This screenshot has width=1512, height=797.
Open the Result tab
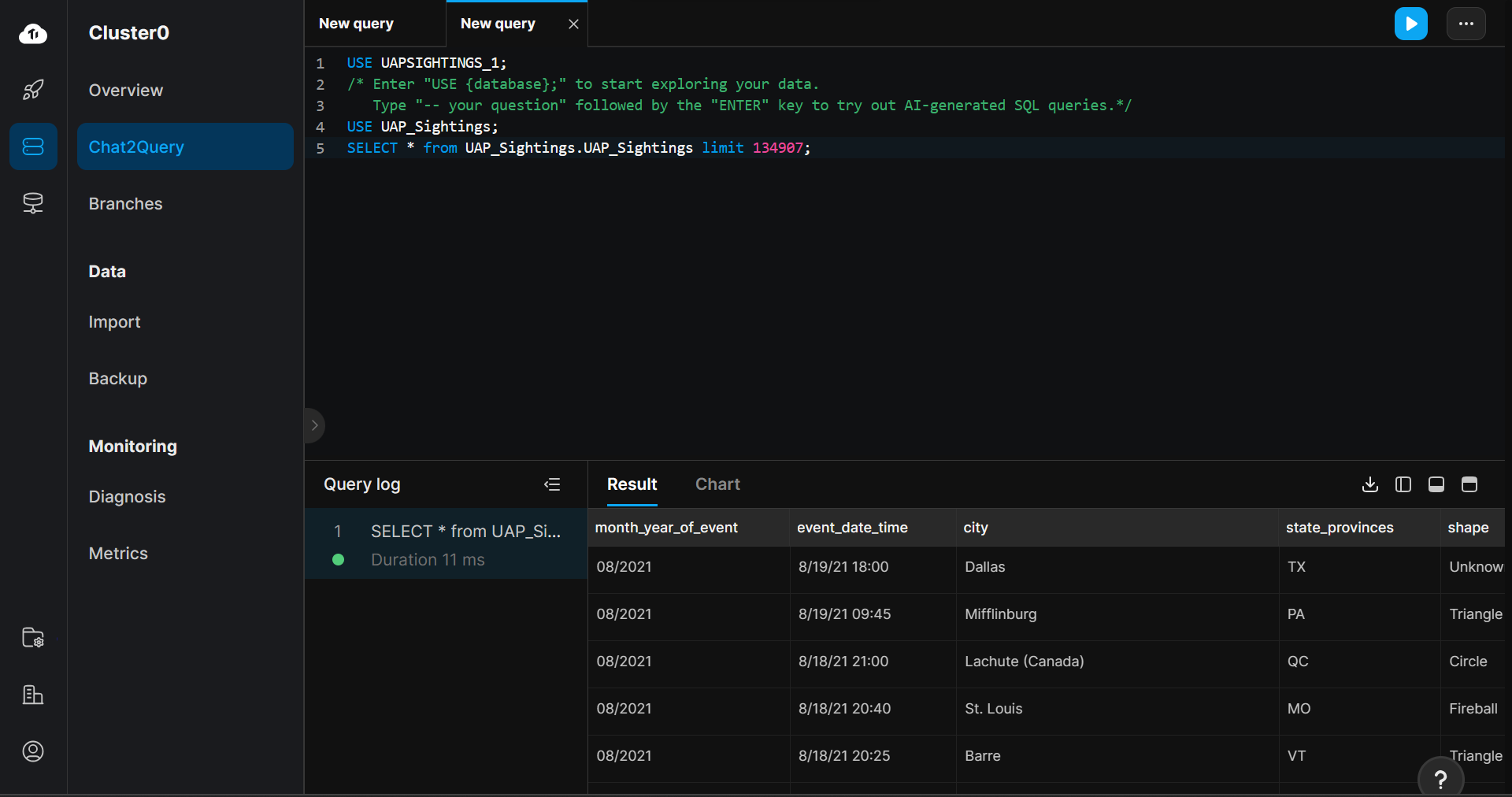[x=632, y=484]
